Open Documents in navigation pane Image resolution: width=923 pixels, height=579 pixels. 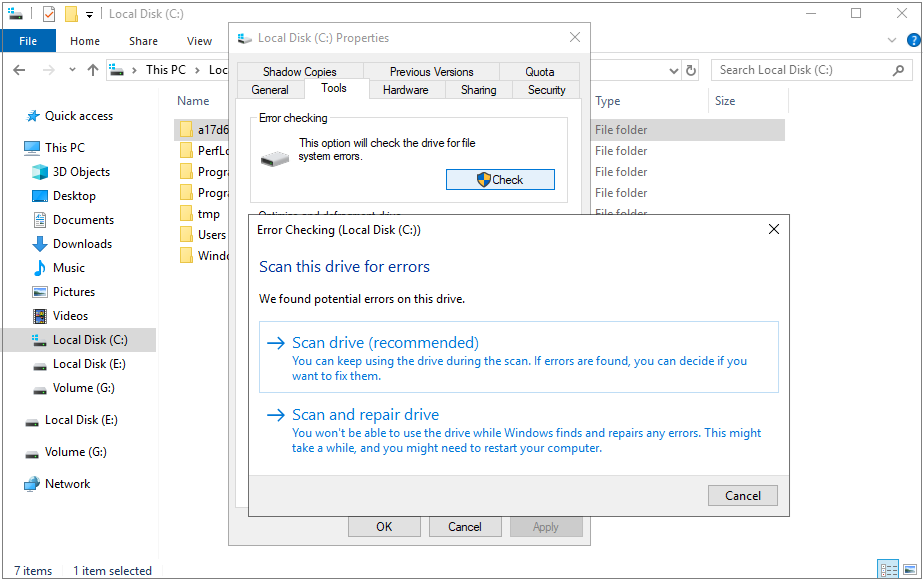(84, 220)
